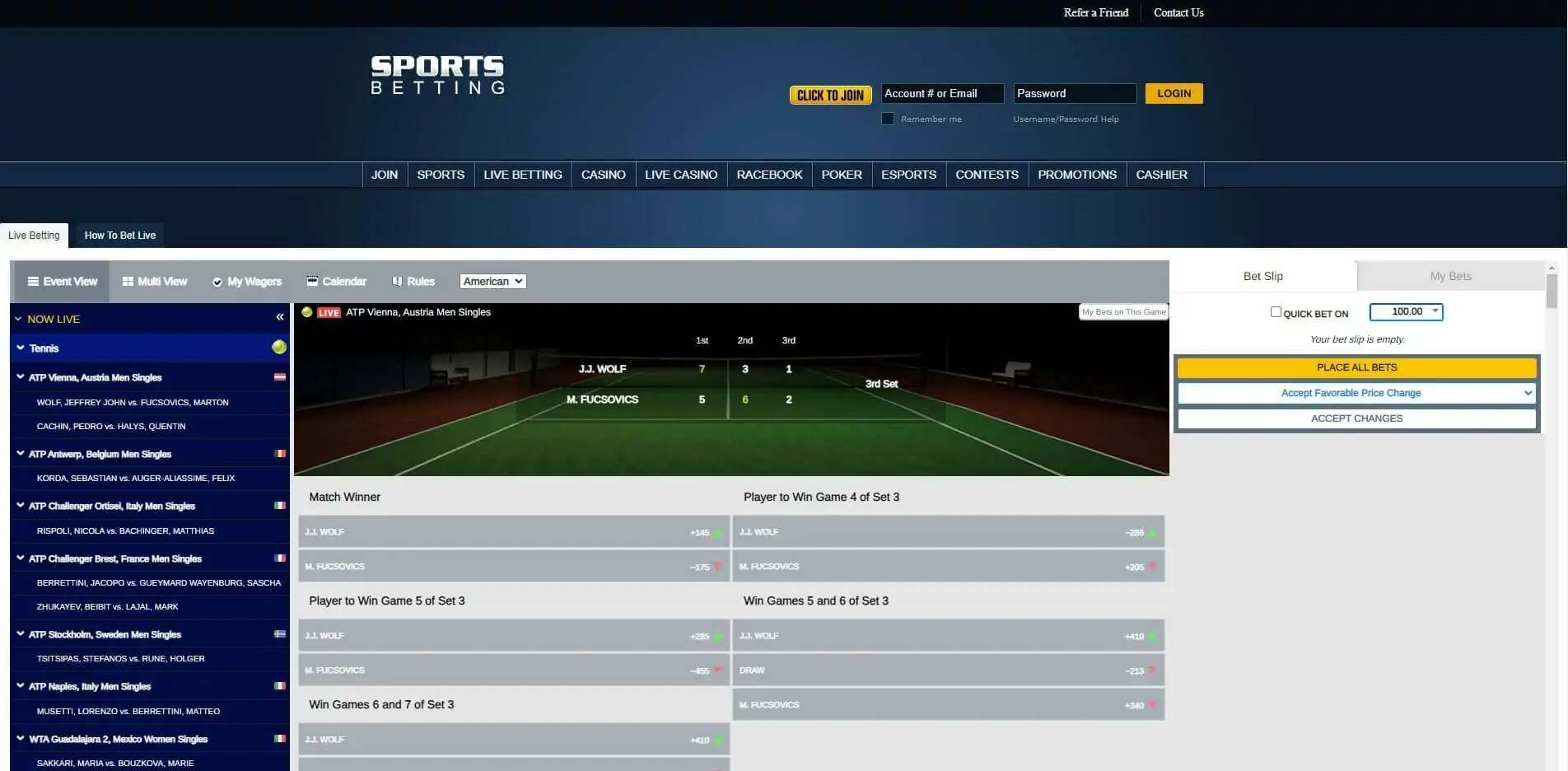The height and width of the screenshot is (771, 1568).
Task: Click the LIVE badge in match header
Action: pos(329,313)
